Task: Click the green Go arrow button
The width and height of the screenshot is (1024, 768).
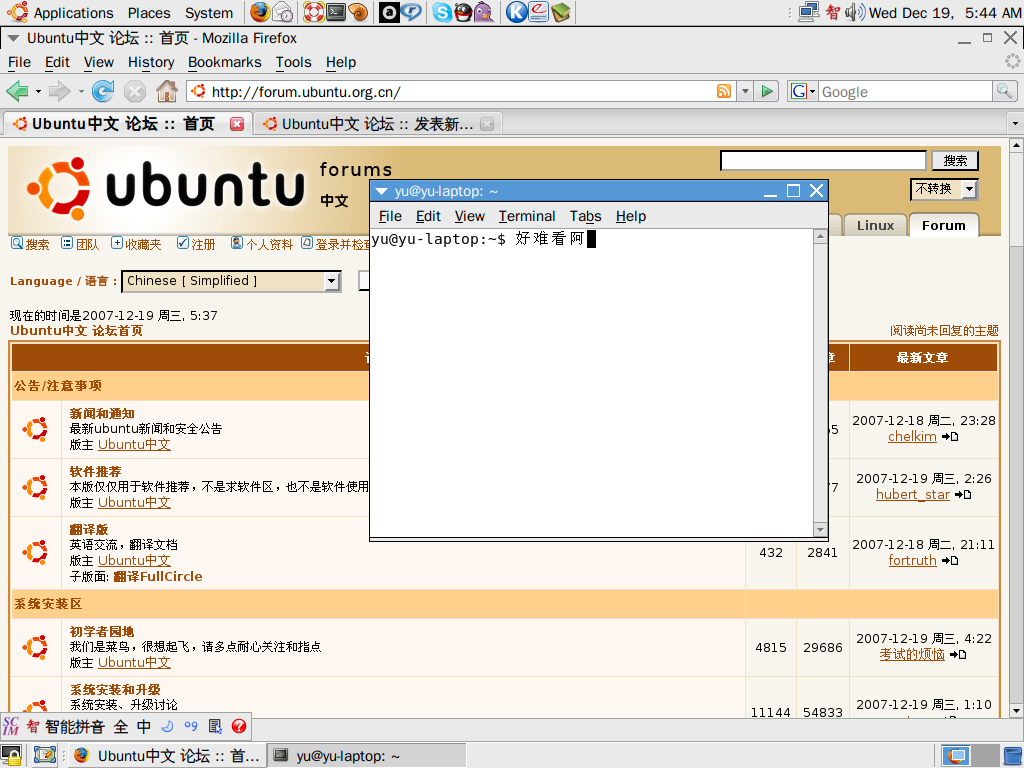Action: [767, 91]
